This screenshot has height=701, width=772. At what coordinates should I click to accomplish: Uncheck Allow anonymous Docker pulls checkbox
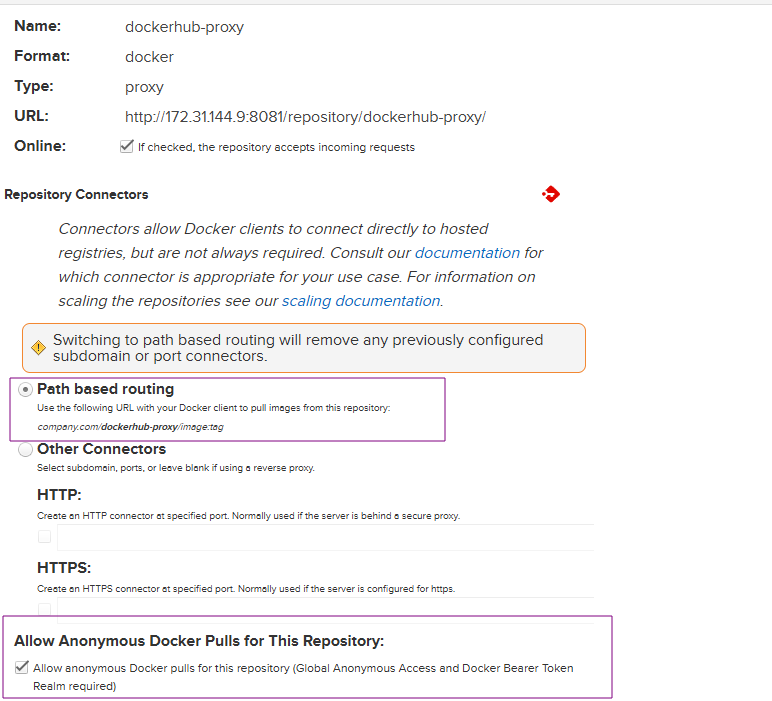pyautogui.click(x=22, y=667)
